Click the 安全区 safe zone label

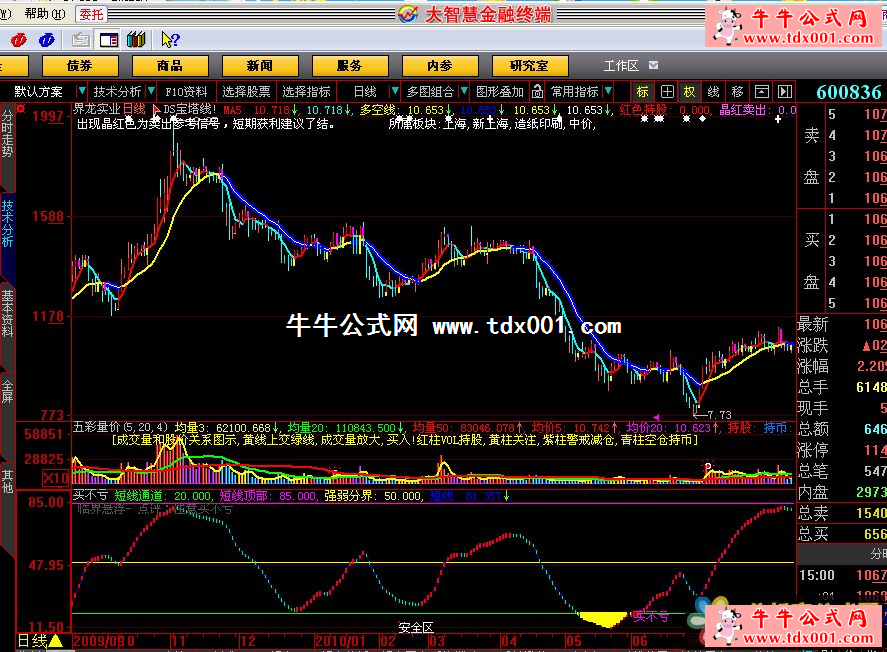[416, 627]
